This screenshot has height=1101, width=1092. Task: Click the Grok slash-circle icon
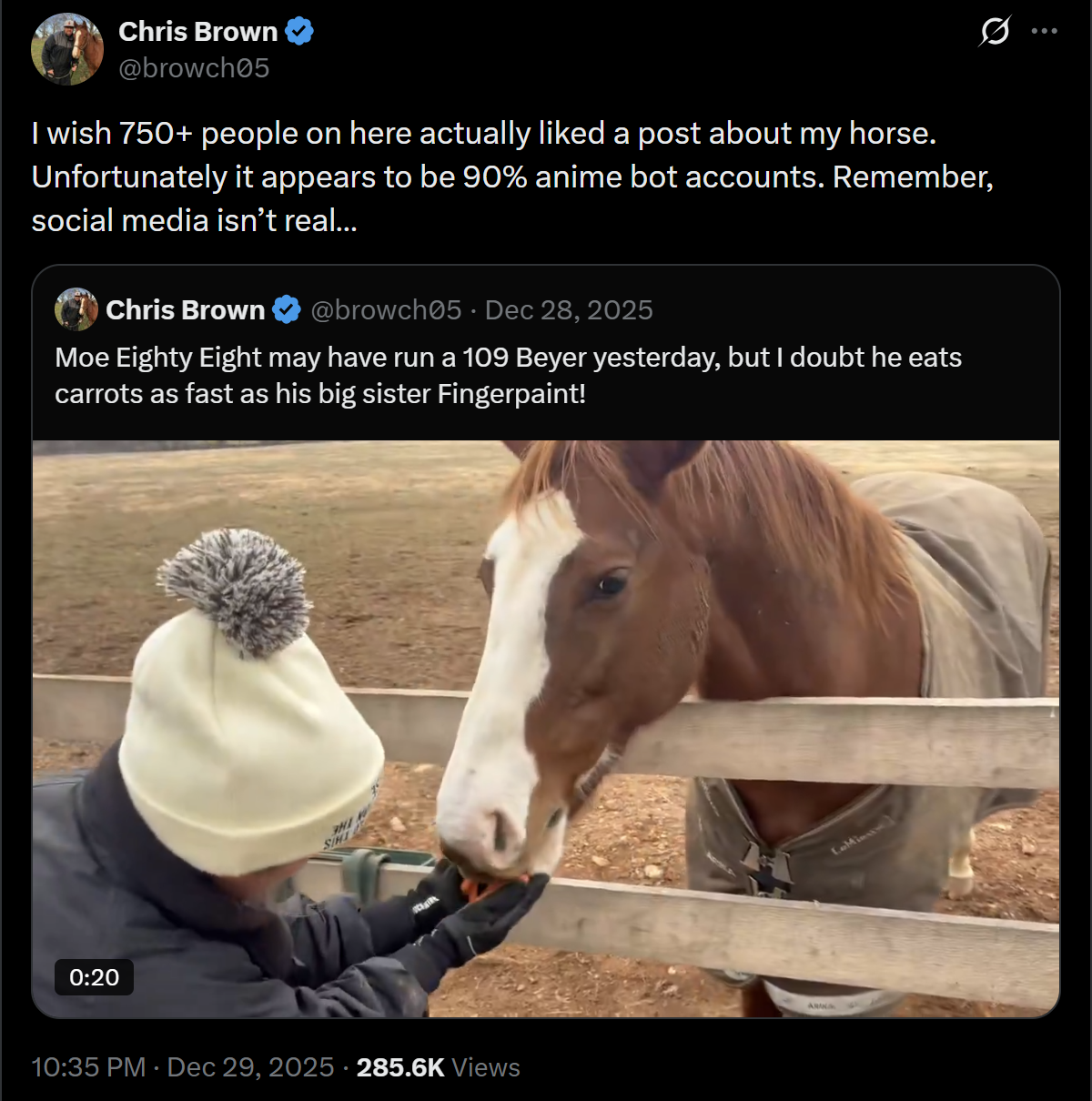point(995,32)
